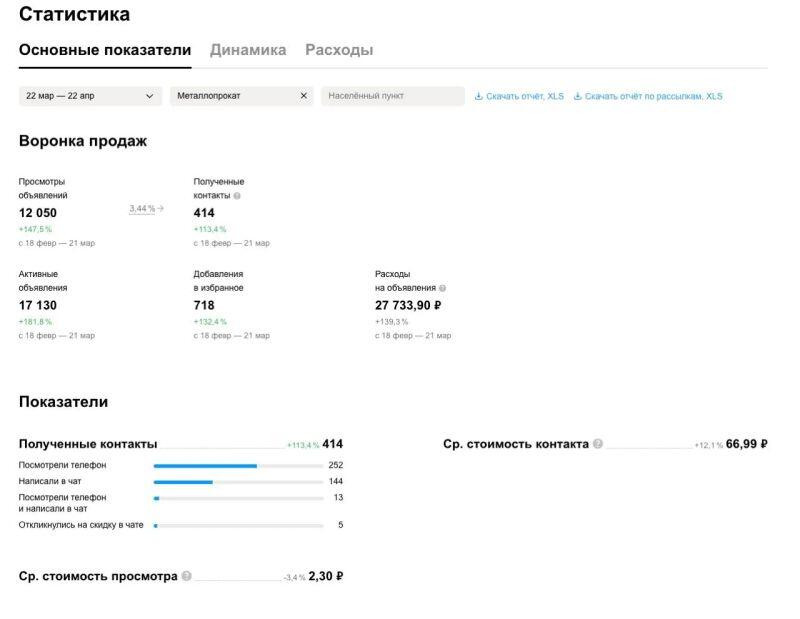The height and width of the screenshot is (619, 800).
Task: Click download icon for XLS report
Action: coord(479,97)
